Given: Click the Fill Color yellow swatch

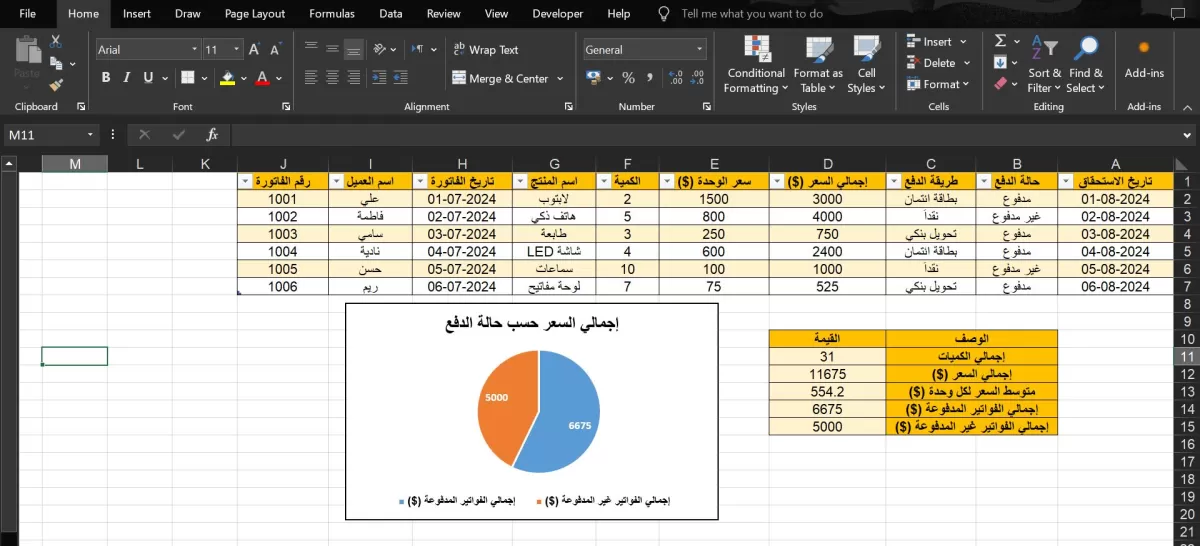Looking at the screenshot, I should pyautogui.click(x=228, y=78).
